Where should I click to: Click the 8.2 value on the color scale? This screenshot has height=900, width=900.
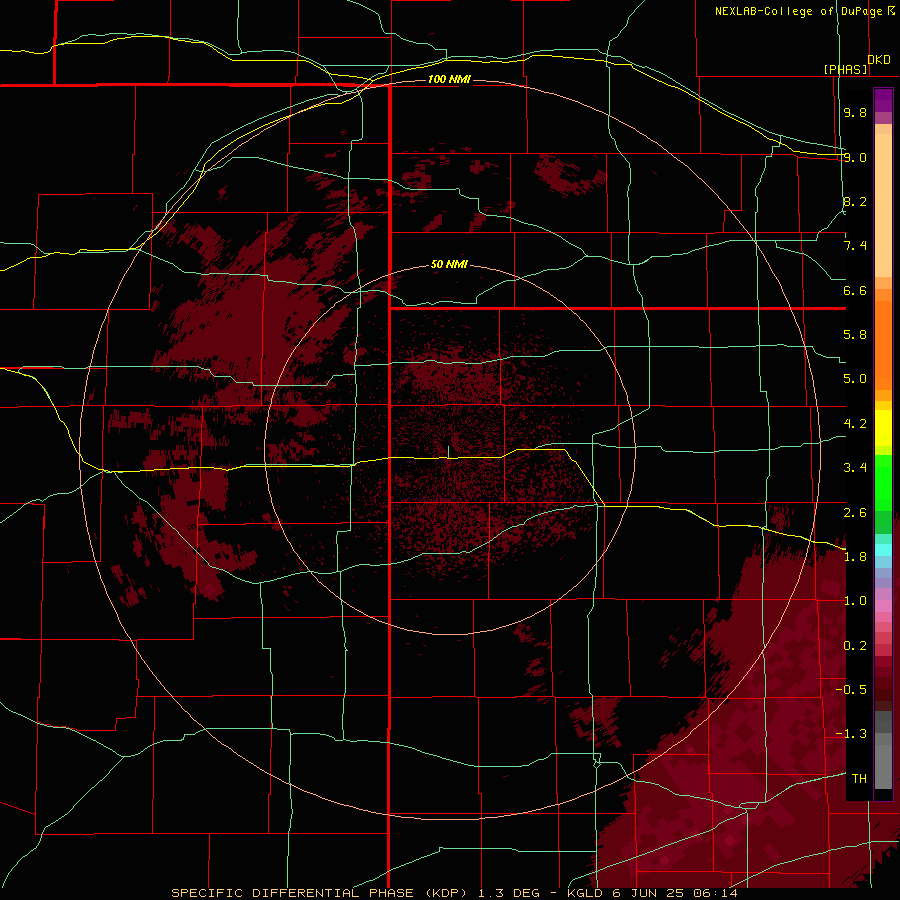pyautogui.click(x=855, y=201)
